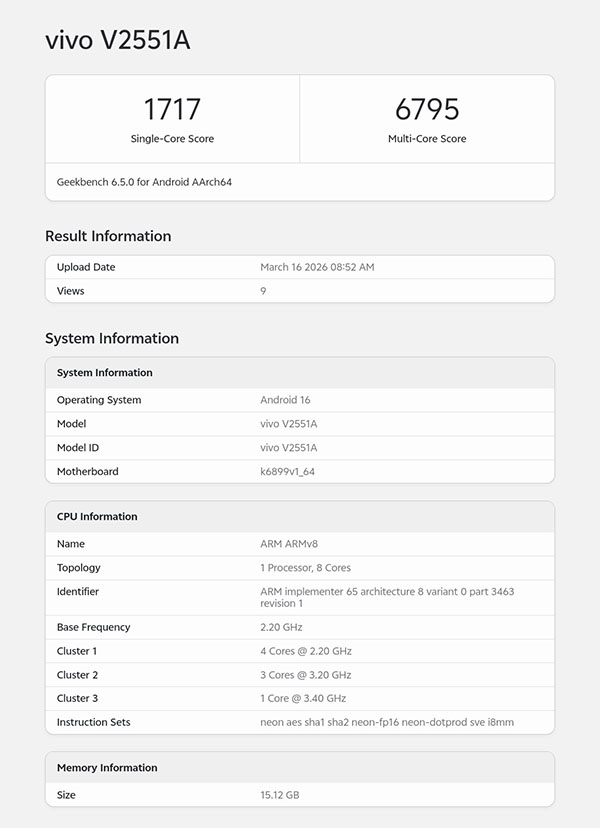Viewport: 600px width, 828px height.
Task: Click the Model ID row label
Action: 78,448
